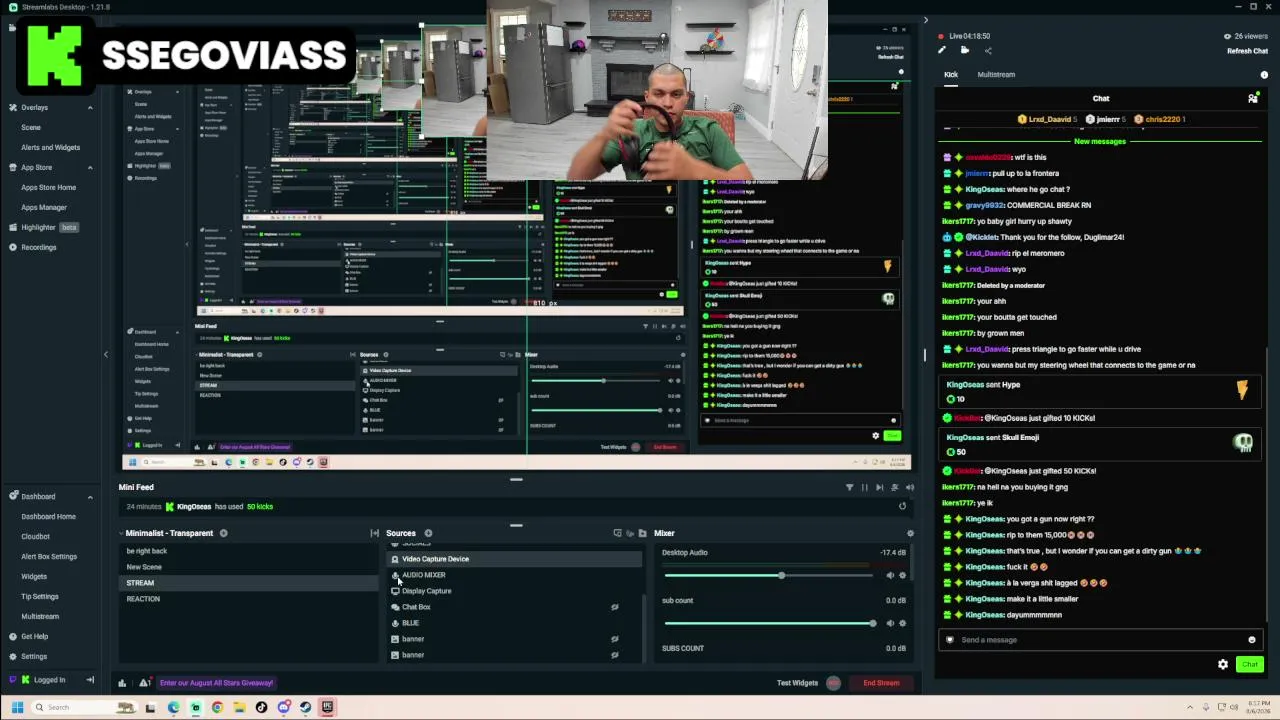
Task: Replay the KingOseas 50 kicks event
Action: 902,506
